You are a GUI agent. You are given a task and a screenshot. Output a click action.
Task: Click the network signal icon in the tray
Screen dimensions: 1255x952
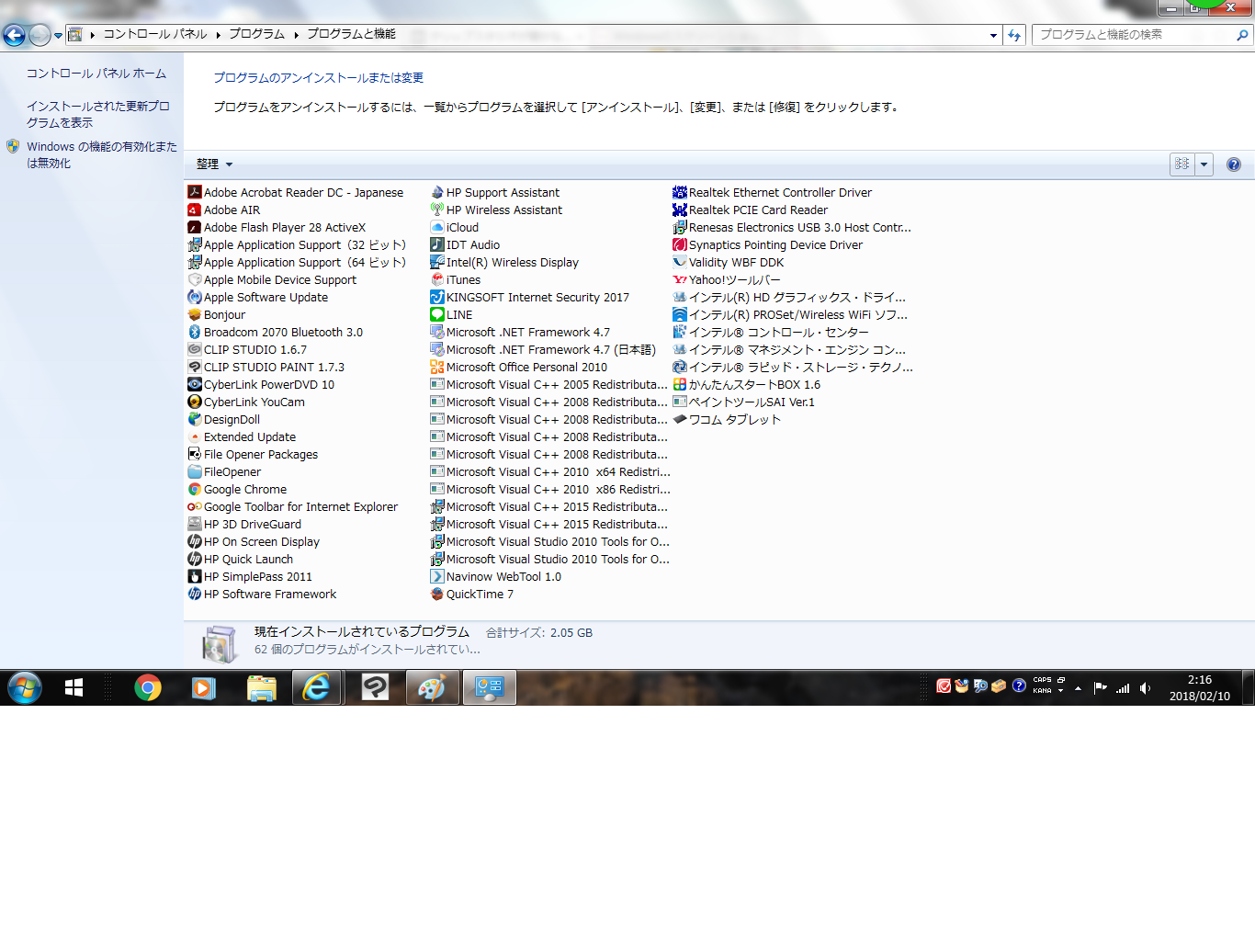[x=1123, y=687]
